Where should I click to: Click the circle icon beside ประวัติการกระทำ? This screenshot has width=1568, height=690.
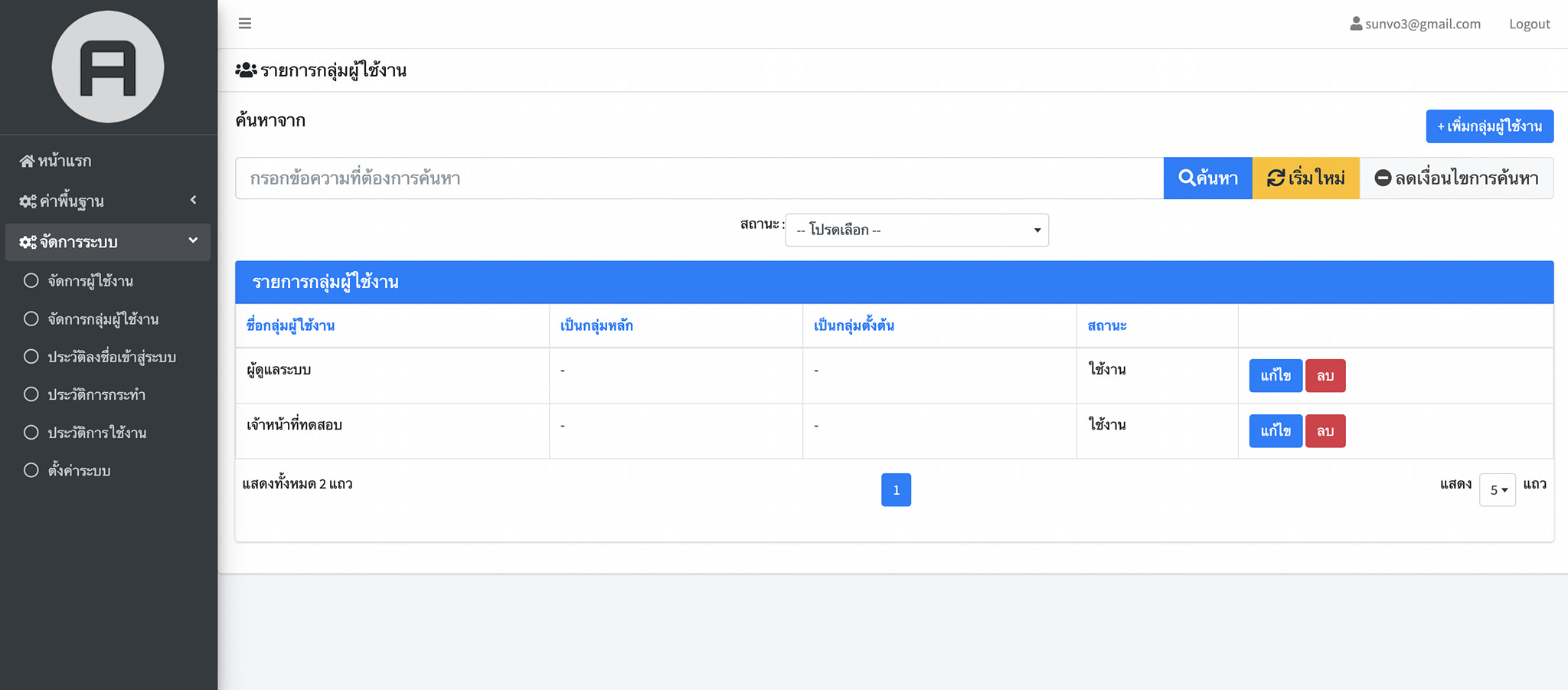pyautogui.click(x=31, y=394)
